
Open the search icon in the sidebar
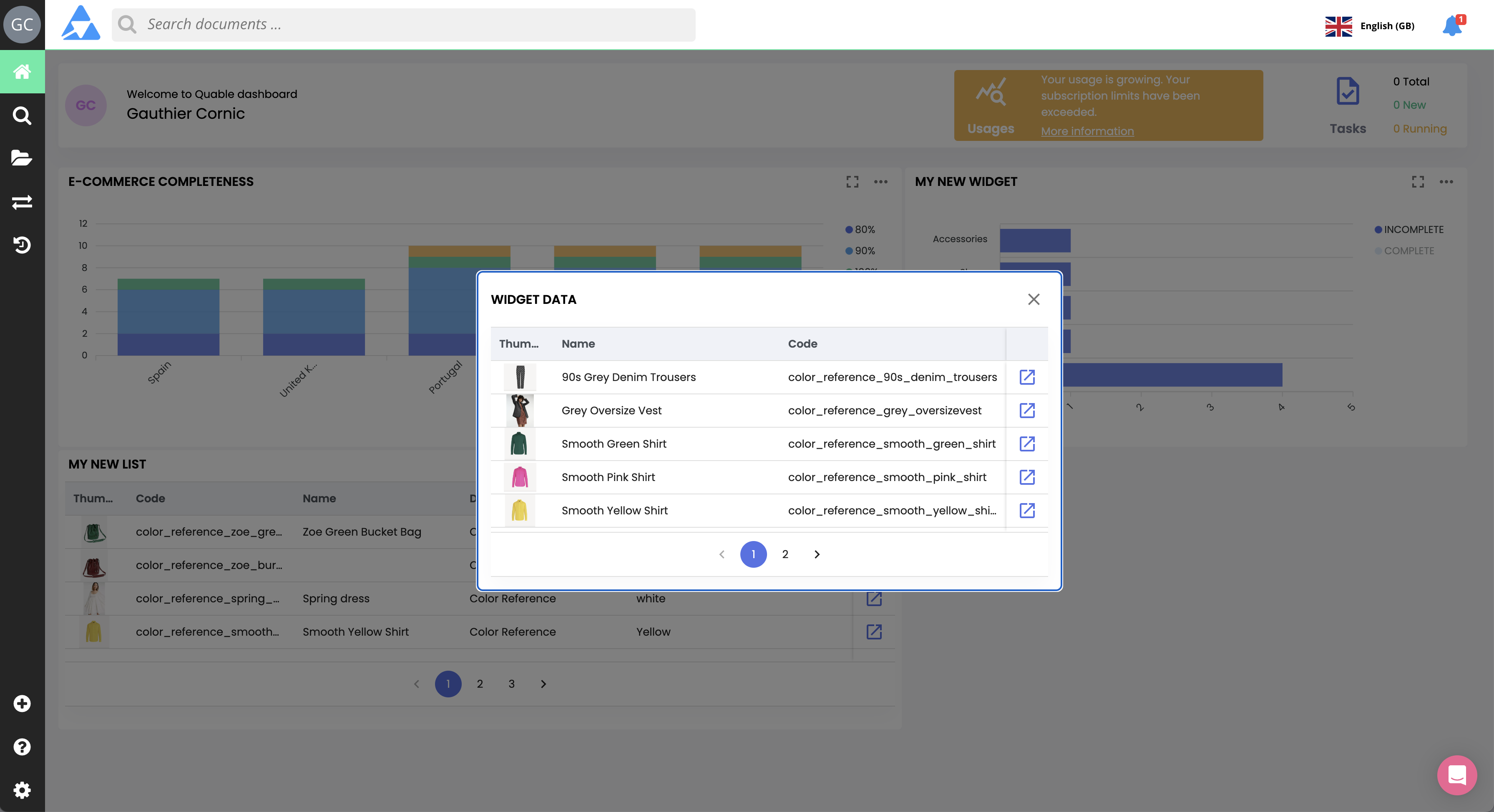(x=22, y=115)
